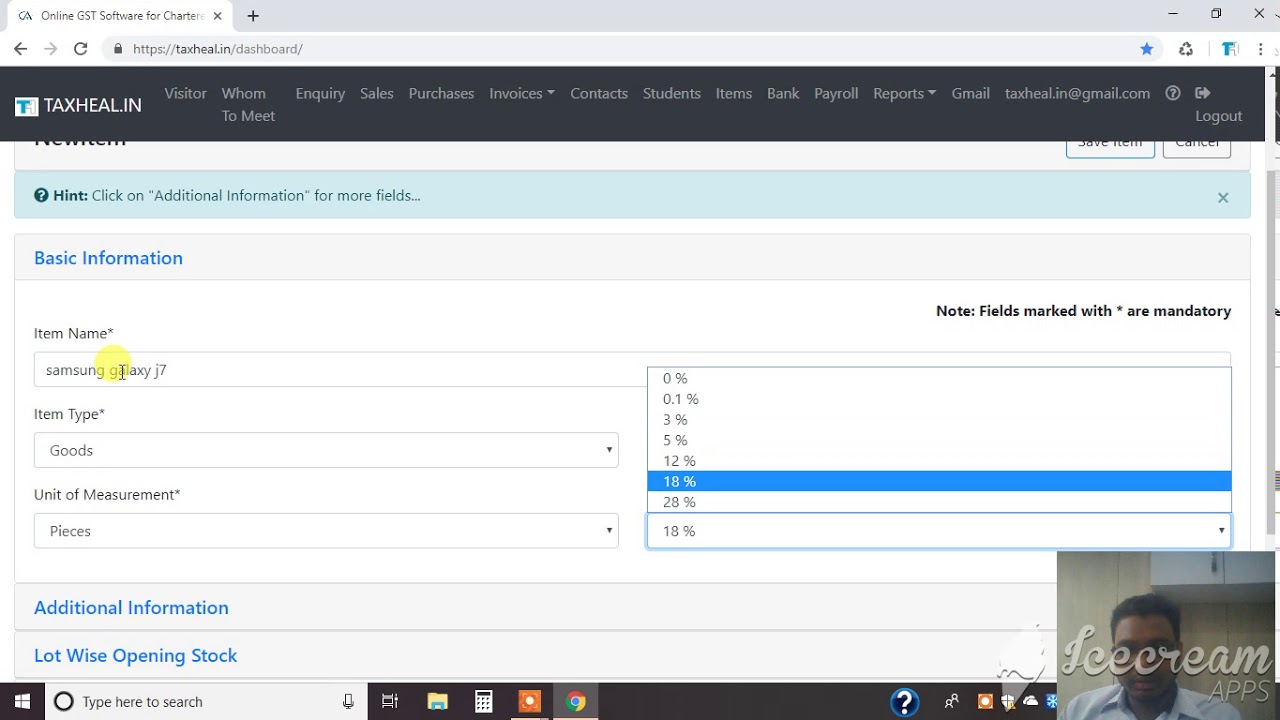Click the Type here to search box
The image size is (1280, 720).
[205, 701]
